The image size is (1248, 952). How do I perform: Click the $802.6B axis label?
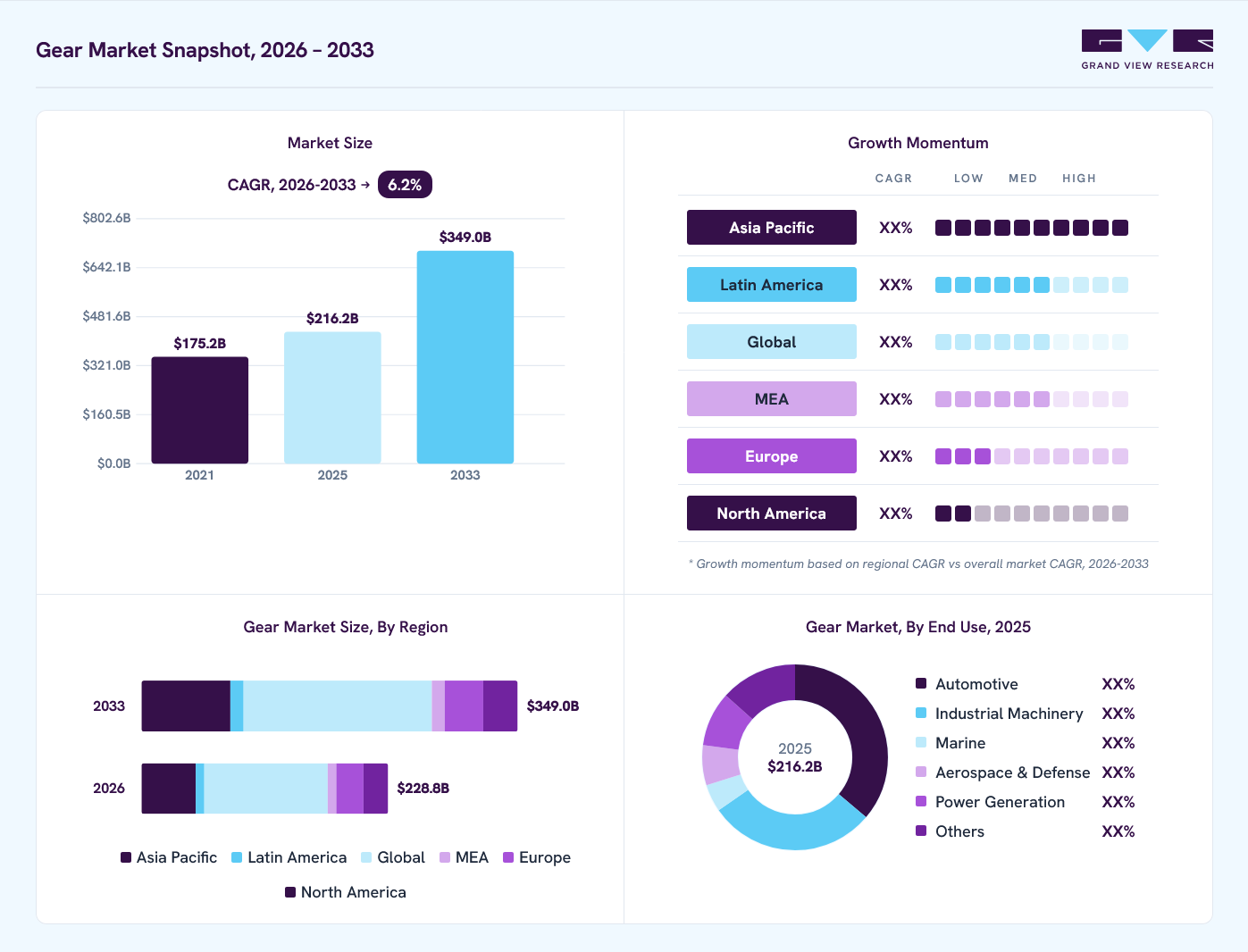[107, 218]
